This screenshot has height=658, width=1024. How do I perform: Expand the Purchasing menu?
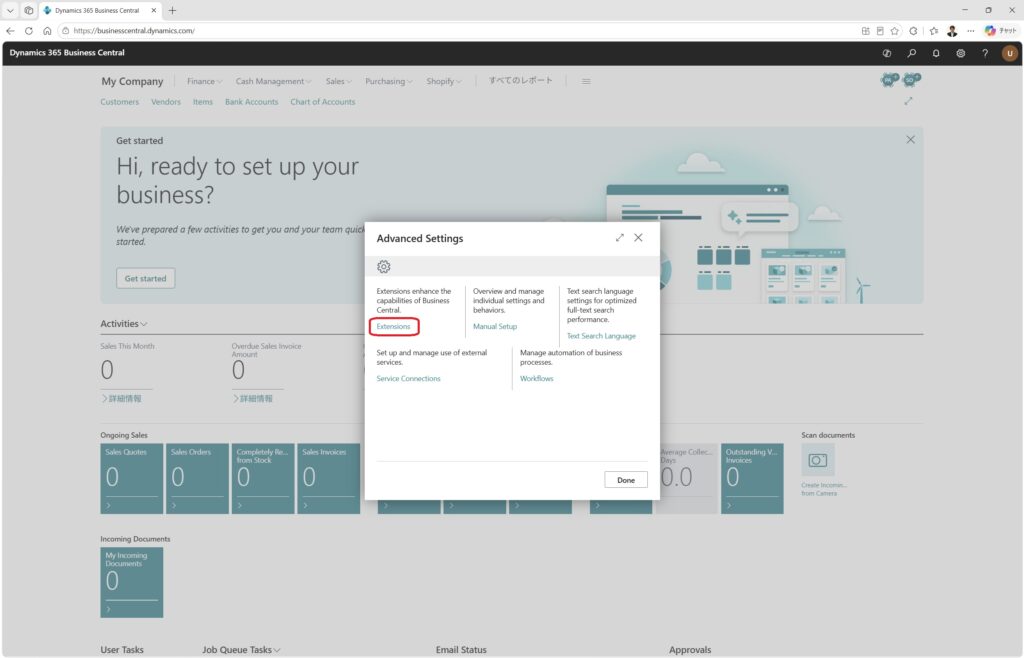[x=388, y=81]
